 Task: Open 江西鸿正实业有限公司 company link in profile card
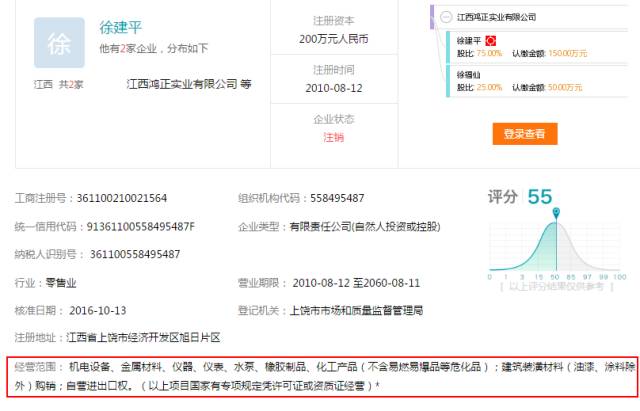coord(182,84)
